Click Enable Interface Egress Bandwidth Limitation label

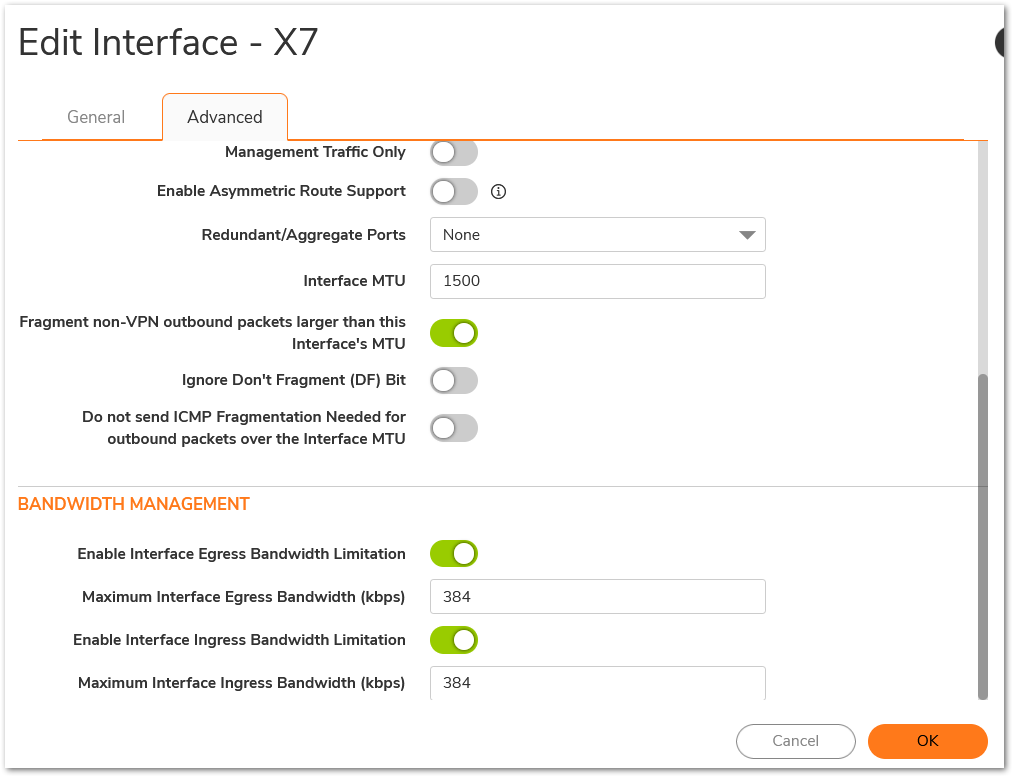[242, 554]
